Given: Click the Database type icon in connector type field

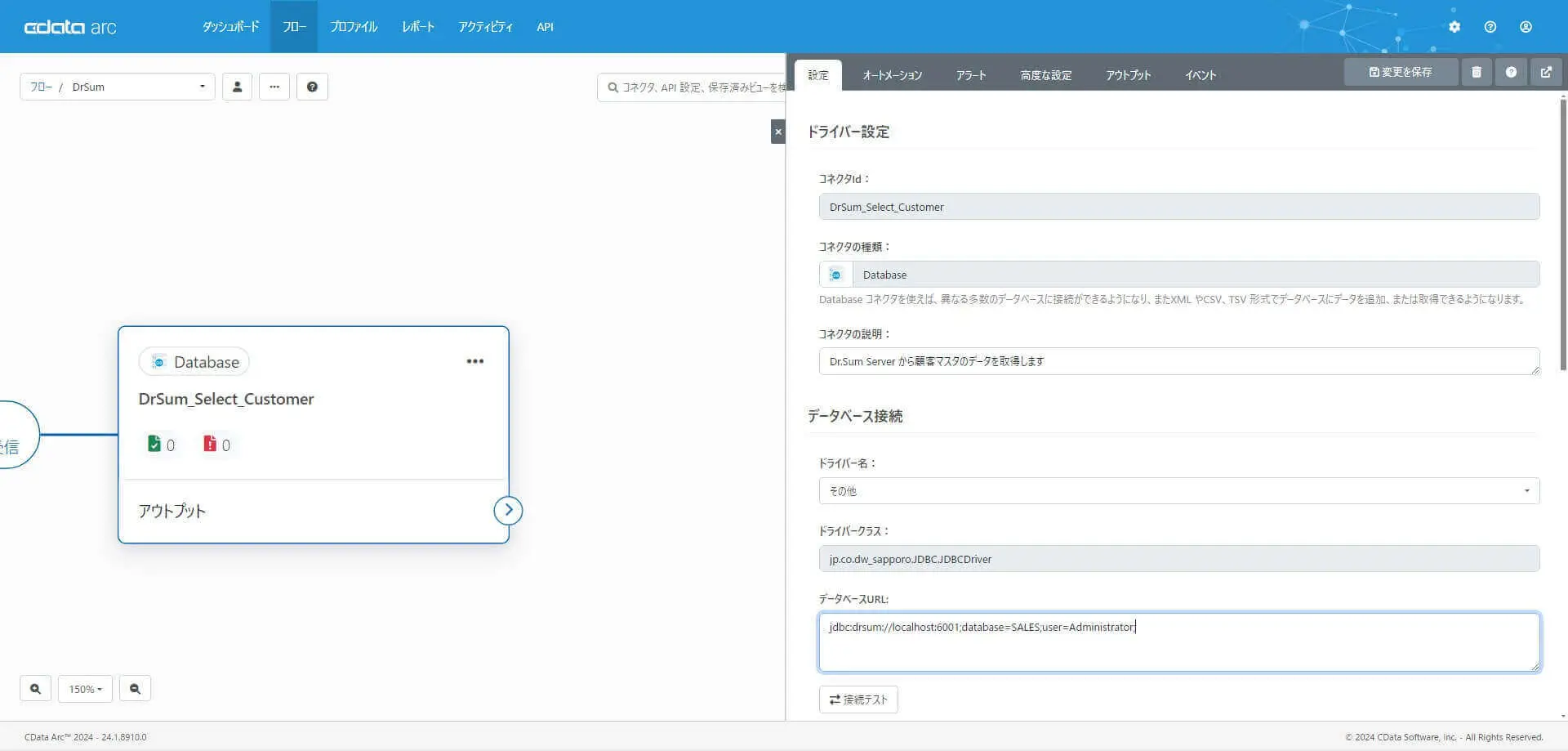Looking at the screenshot, I should coord(835,275).
